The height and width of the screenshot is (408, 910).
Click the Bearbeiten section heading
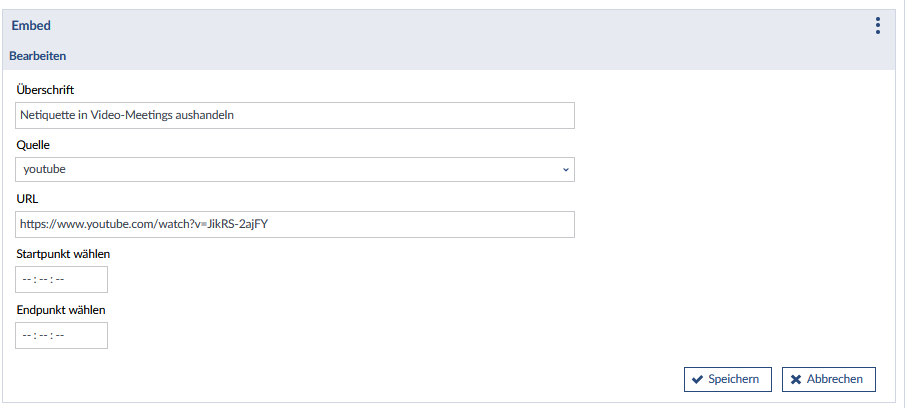coord(39,56)
